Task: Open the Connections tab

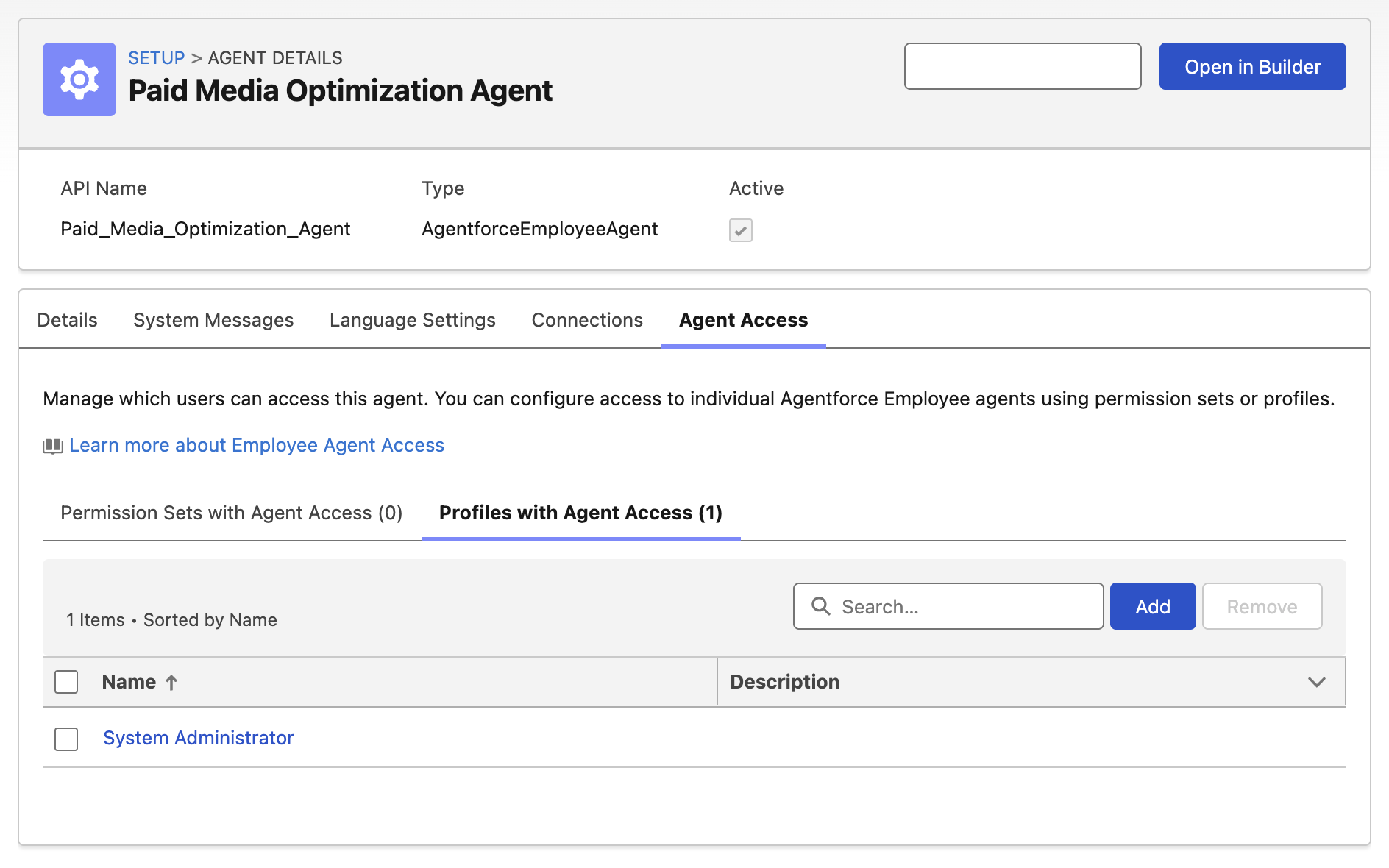Action: click(586, 320)
